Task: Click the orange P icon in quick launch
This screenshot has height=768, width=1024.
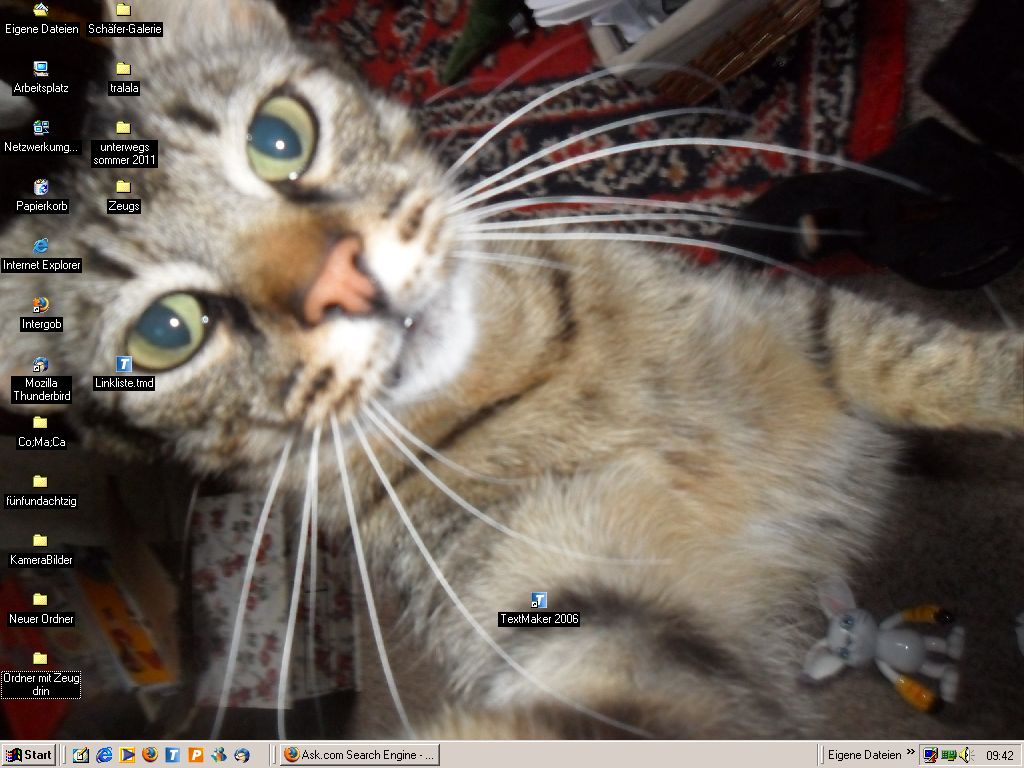Action: coord(196,755)
